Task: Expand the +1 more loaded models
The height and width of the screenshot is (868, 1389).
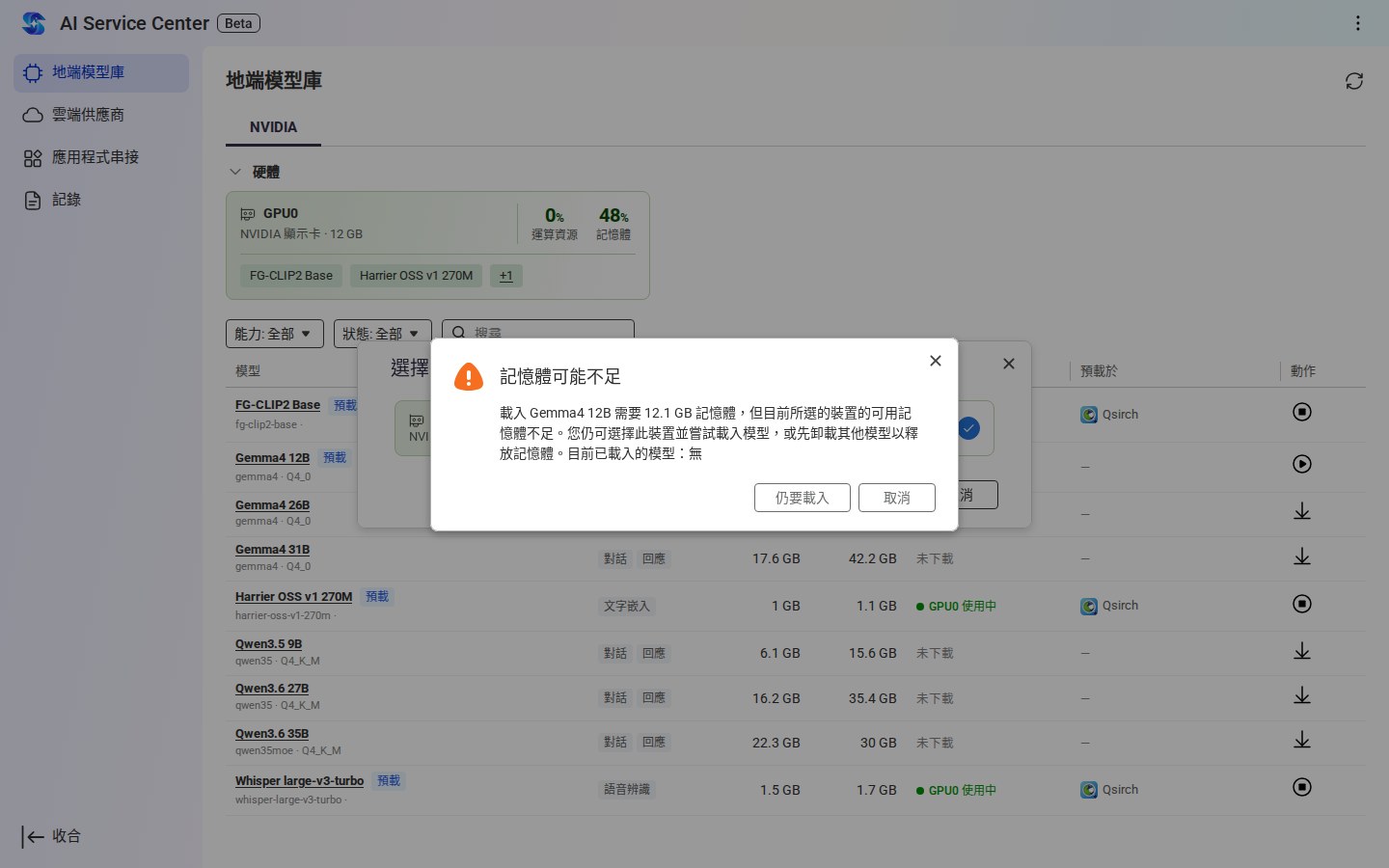Action: [506, 276]
